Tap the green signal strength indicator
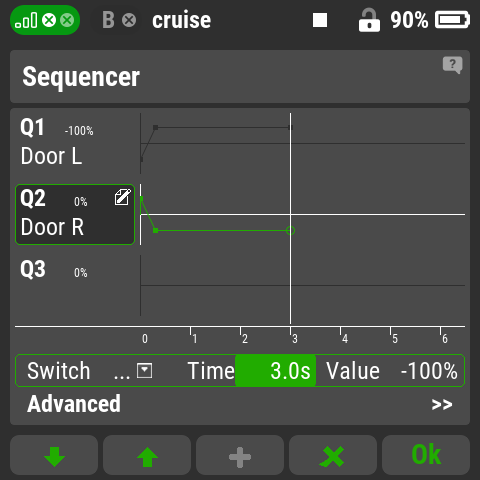 coord(45,20)
